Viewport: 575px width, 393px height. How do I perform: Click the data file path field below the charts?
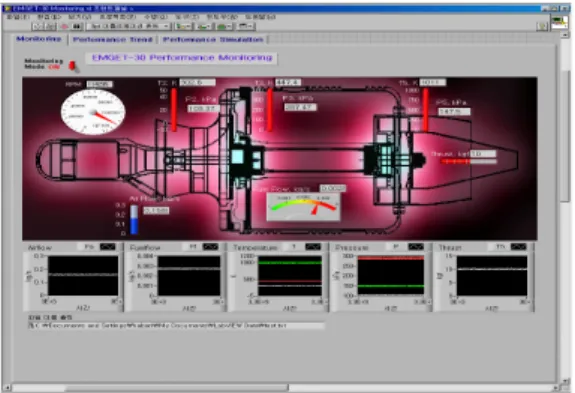[x=176, y=326]
